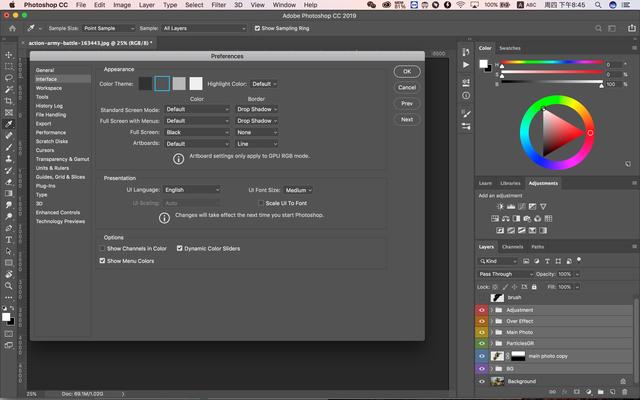Select the Eyedropper tool
This screenshot has height=400, width=640.
9,124
